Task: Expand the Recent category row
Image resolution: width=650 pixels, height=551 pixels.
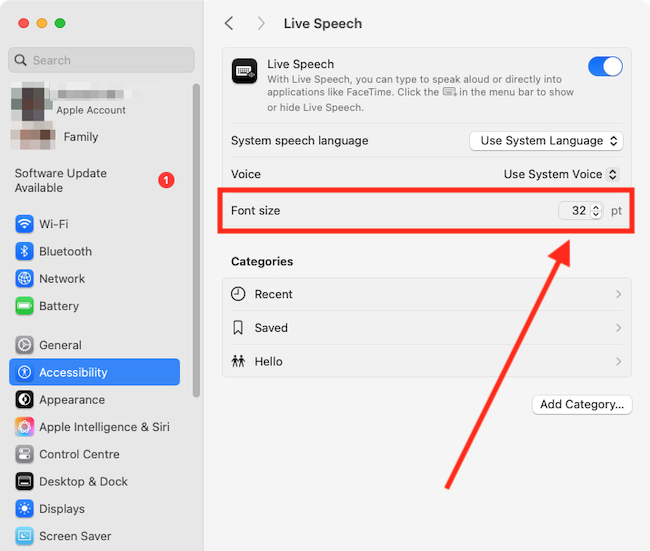Action: click(x=618, y=294)
